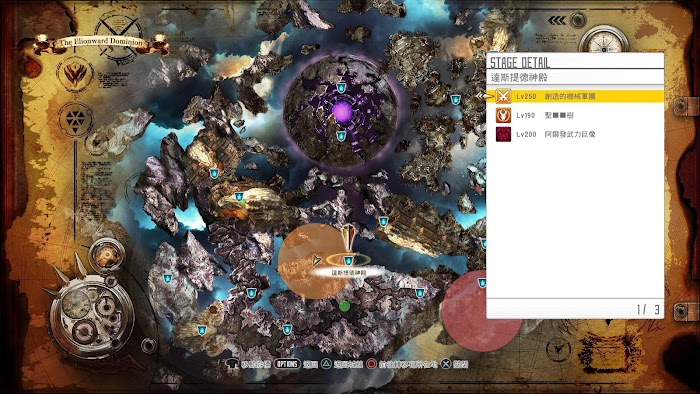The width and height of the screenshot is (700, 394).
Task: Click the red circle button prompt
Action: (371, 364)
